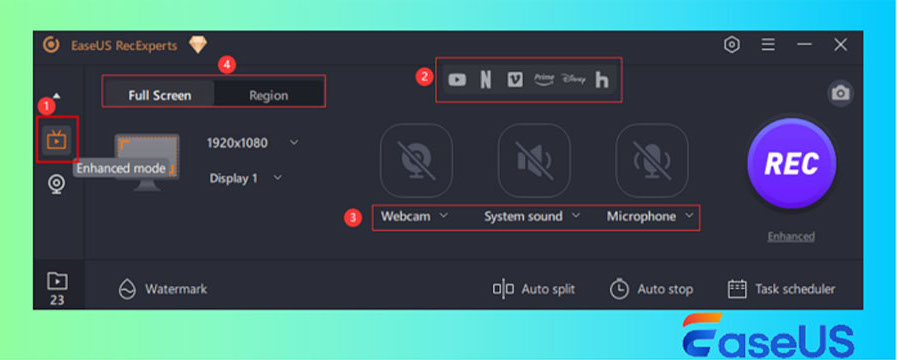The height and width of the screenshot is (360, 897).
Task: Open the webcam recording mode in sidebar
Action: 57,184
